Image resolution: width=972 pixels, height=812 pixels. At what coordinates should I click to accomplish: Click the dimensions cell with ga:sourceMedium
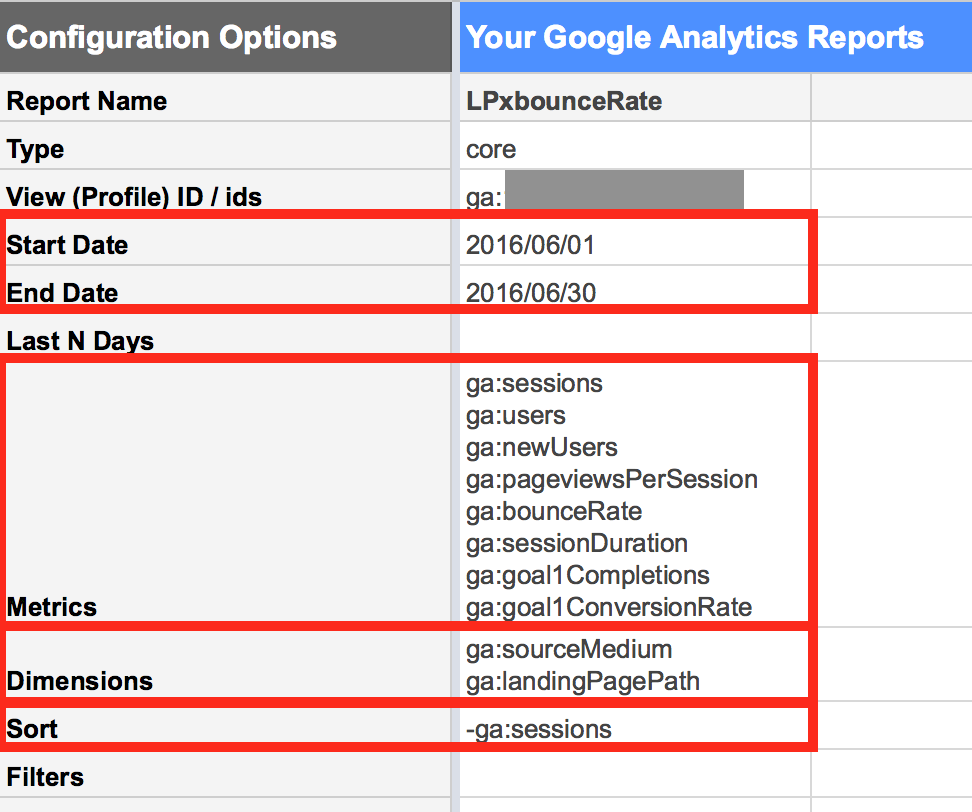click(x=635, y=664)
